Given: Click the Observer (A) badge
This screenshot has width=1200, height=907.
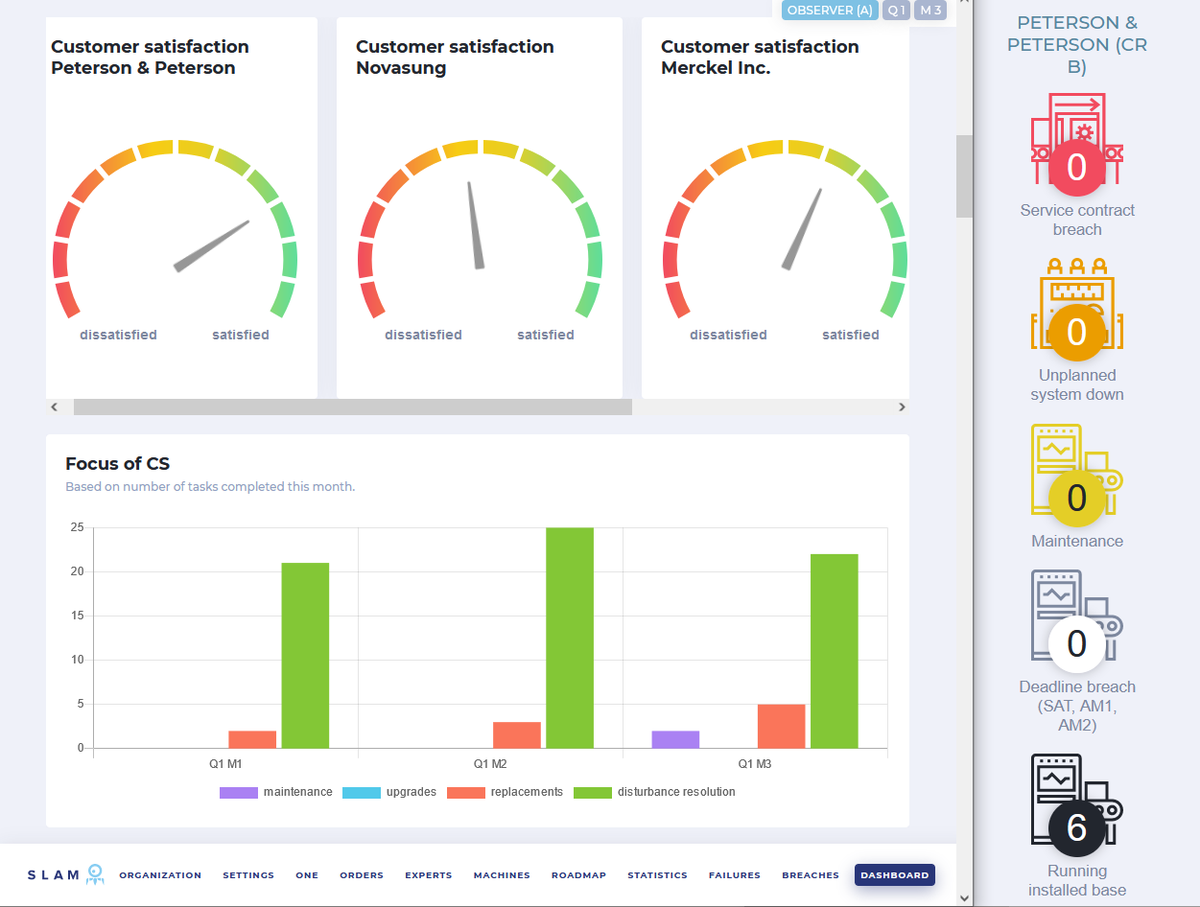Looking at the screenshot, I should click(830, 10).
